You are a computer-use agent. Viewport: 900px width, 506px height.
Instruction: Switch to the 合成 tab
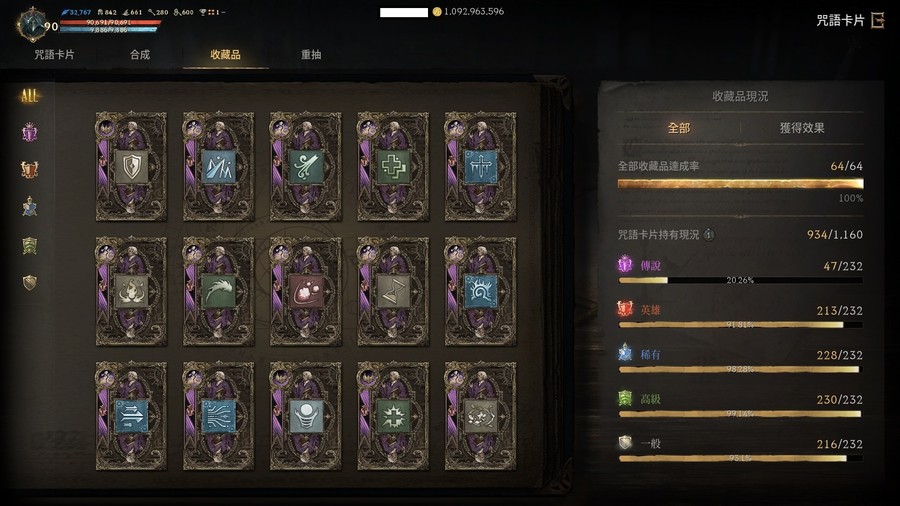139,55
